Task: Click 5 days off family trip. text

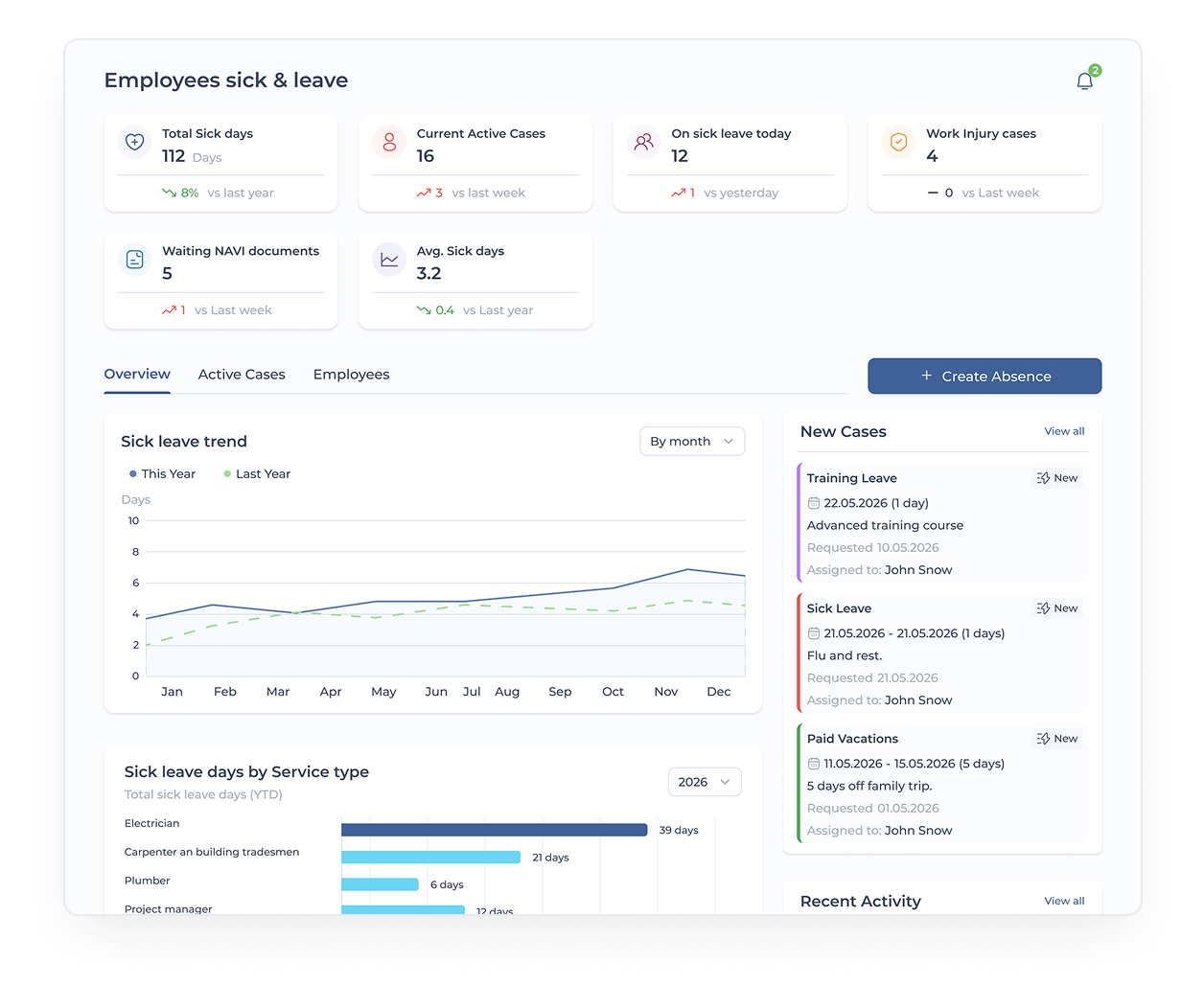Action: pos(869,787)
